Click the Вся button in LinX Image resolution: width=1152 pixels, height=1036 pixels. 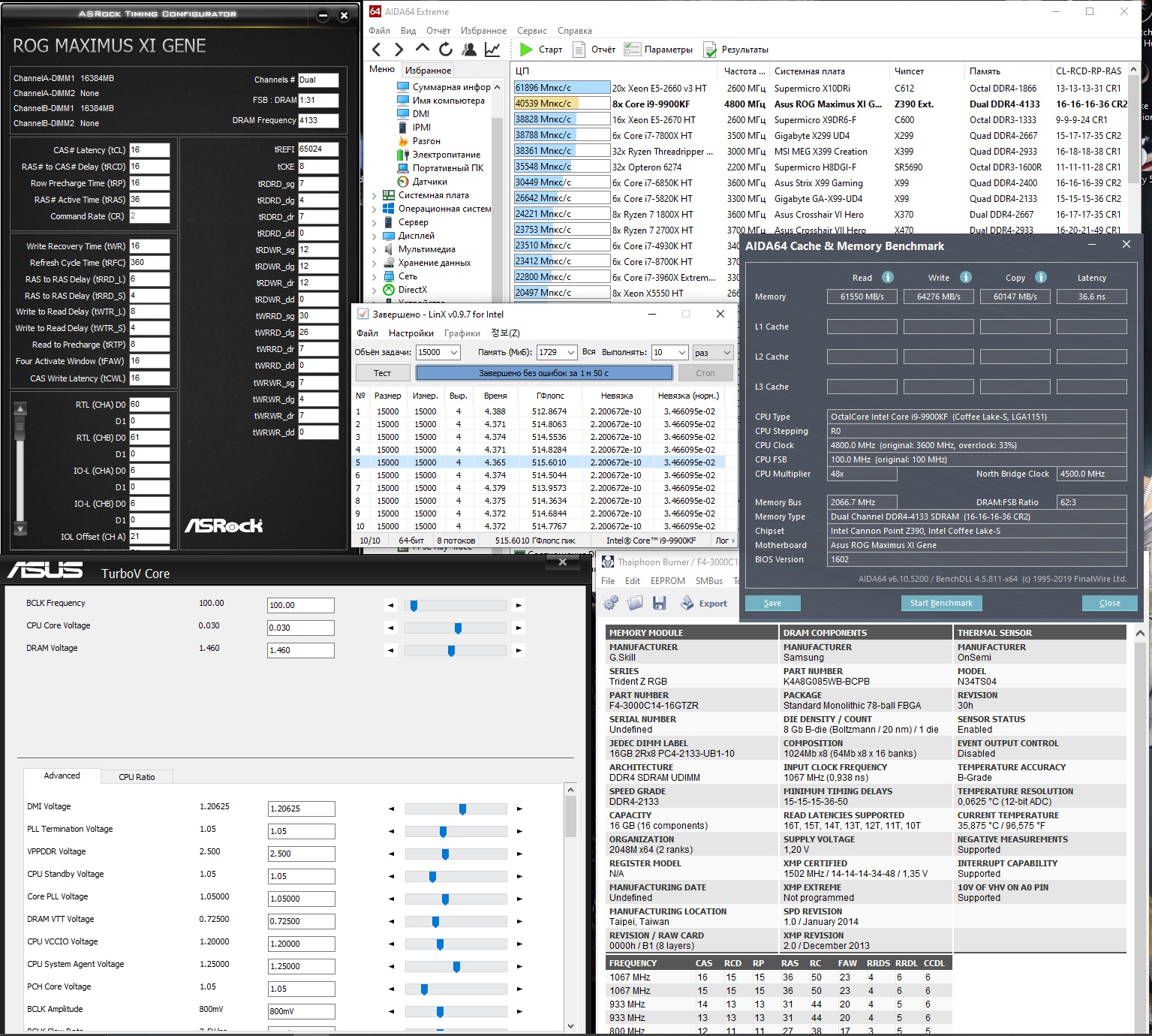(589, 352)
